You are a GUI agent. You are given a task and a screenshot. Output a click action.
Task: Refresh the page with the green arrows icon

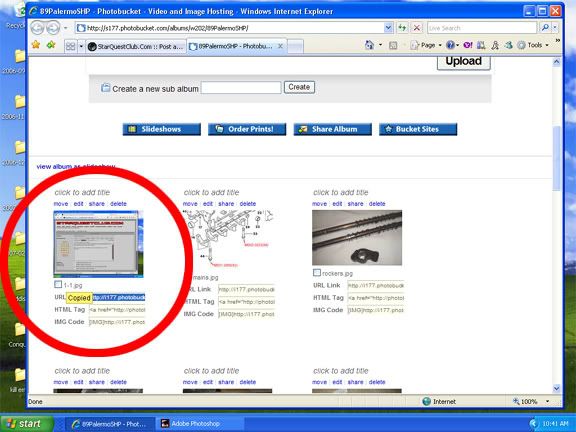pos(403,28)
